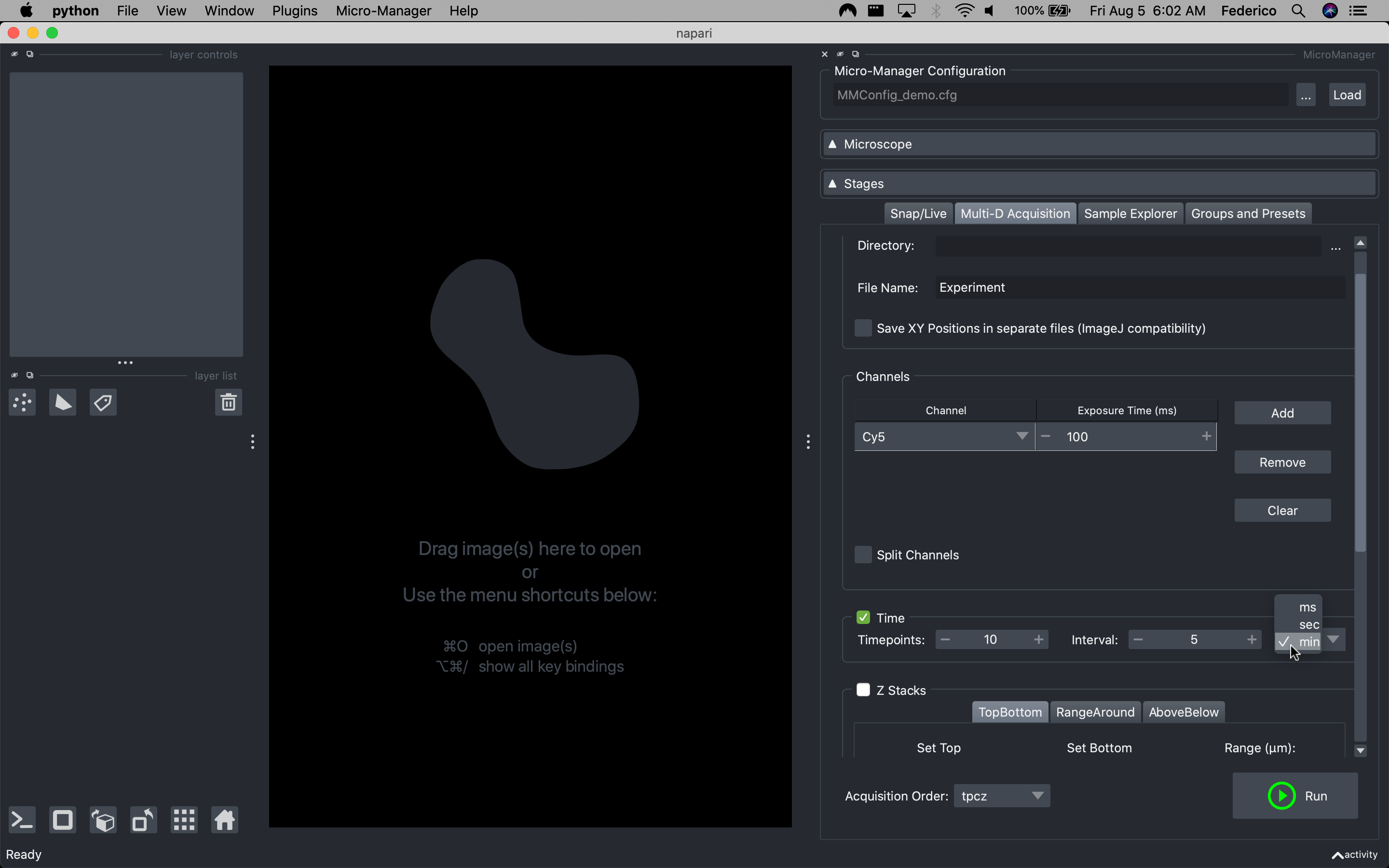Delete selected layers with trash icon
Viewport: 1389px width, 868px height.
click(228, 403)
